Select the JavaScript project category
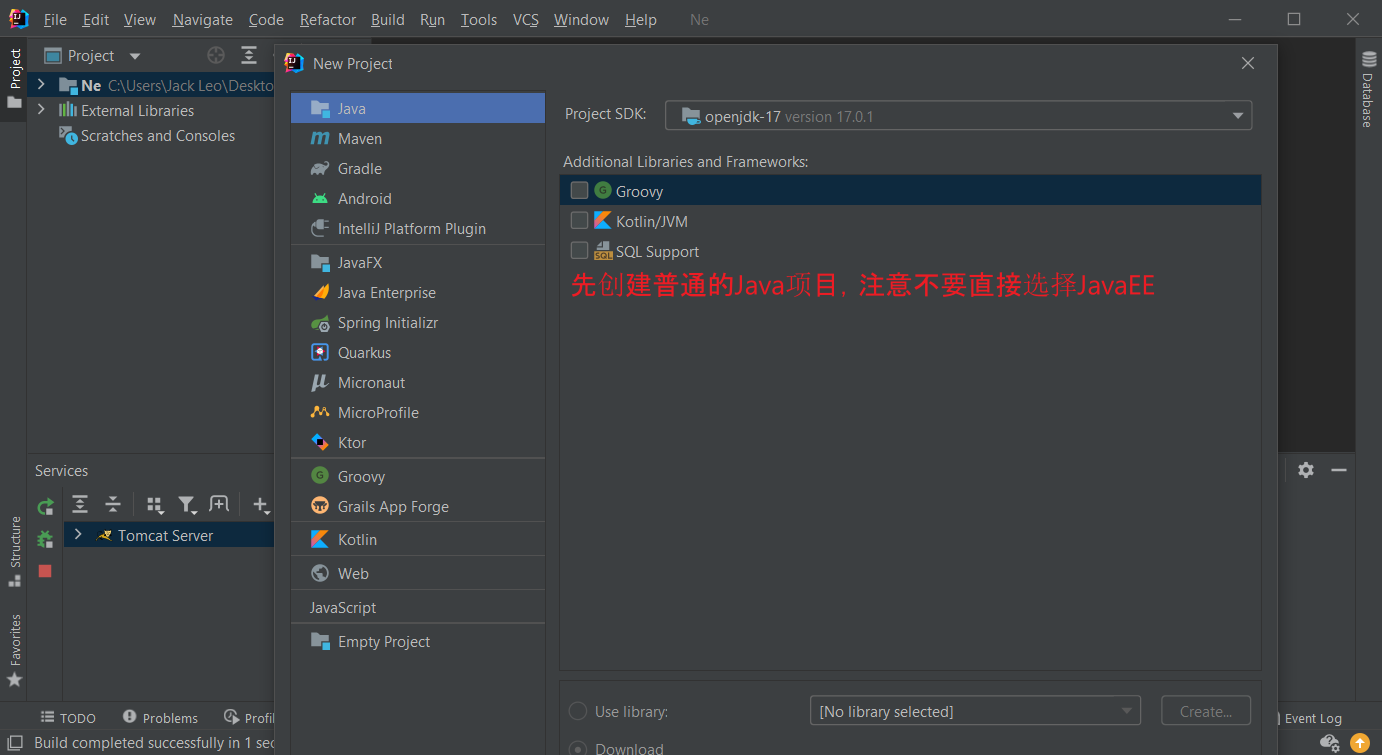The image size is (1382, 755). (x=418, y=607)
